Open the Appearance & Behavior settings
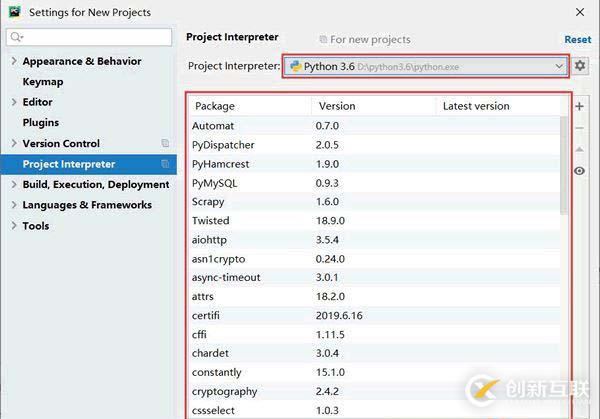The height and width of the screenshot is (419, 600). [82, 61]
